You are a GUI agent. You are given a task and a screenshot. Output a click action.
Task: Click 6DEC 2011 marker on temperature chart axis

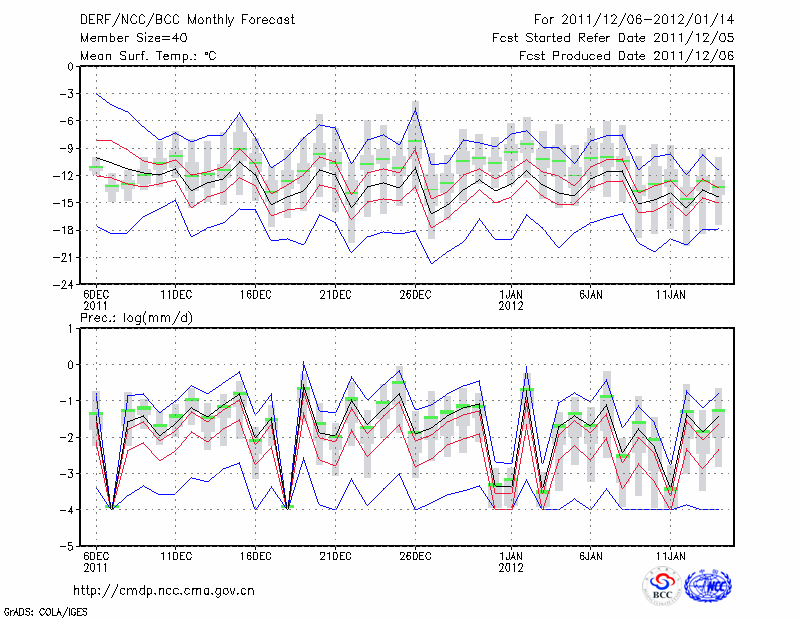pyautogui.click(x=96, y=300)
